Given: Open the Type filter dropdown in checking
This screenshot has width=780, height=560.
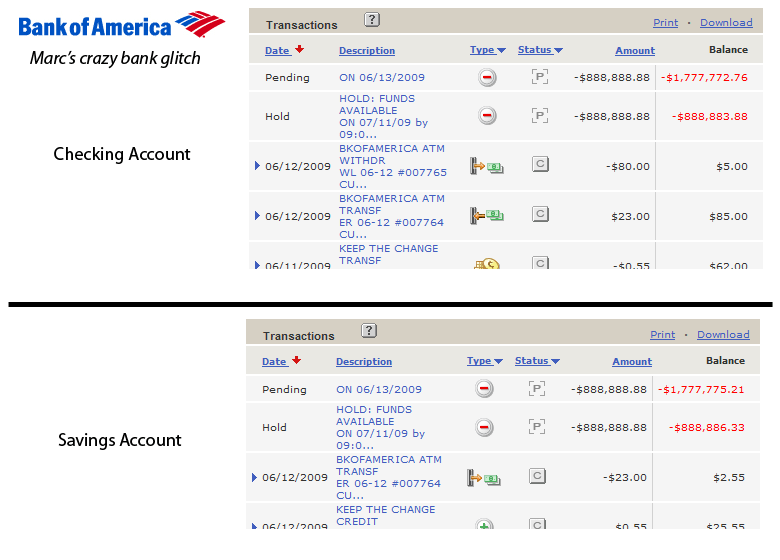Looking at the screenshot, I should (x=488, y=50).
